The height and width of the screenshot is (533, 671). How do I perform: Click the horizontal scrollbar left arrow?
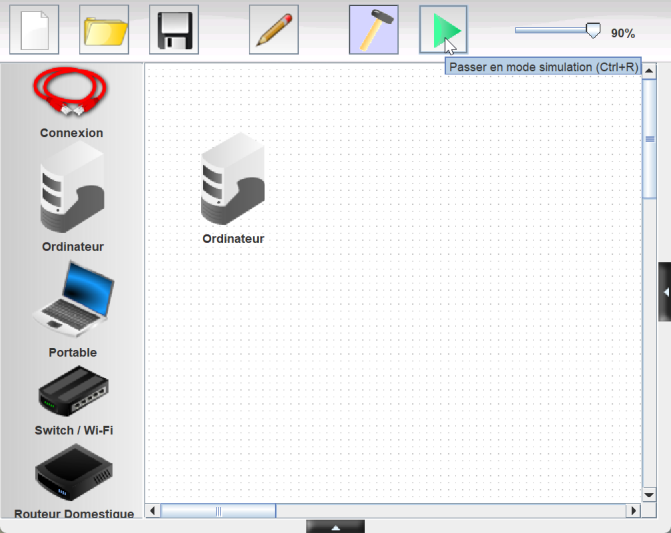click(153, 511)
